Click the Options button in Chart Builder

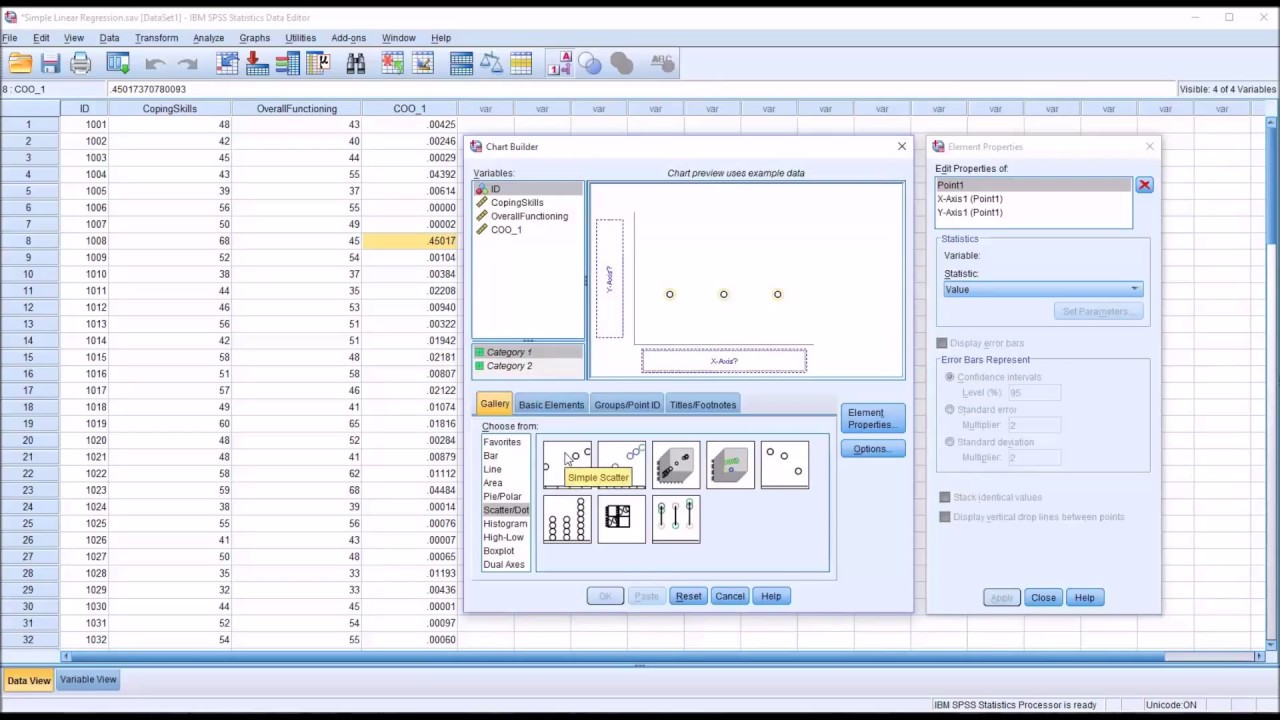(x=872, y=449)
